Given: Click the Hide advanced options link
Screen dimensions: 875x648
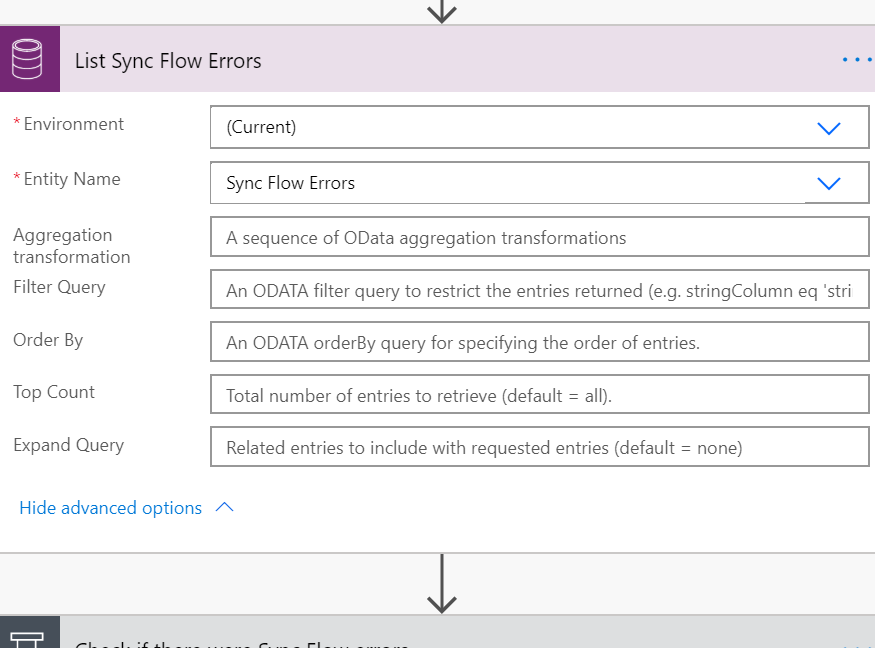Looking at the screenshot, I should pyautogui.click(x=110, y=508).
